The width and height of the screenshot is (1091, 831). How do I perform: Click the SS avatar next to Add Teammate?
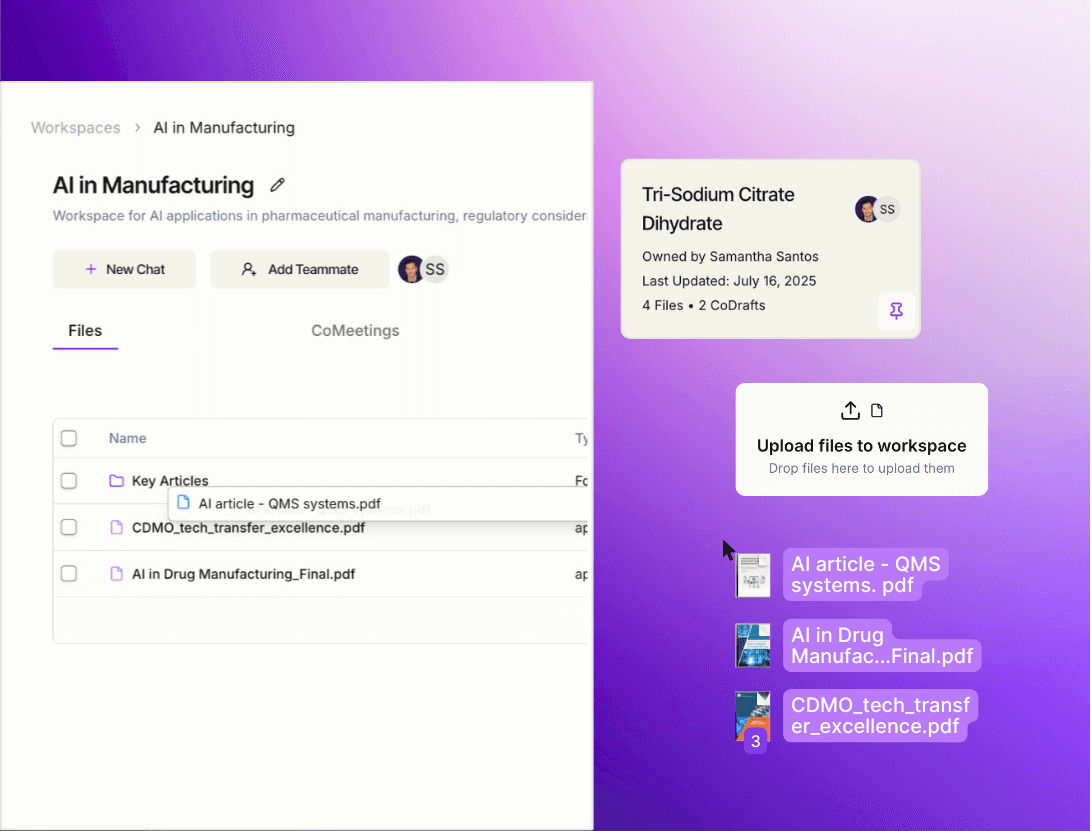click(x=435, y=269)
